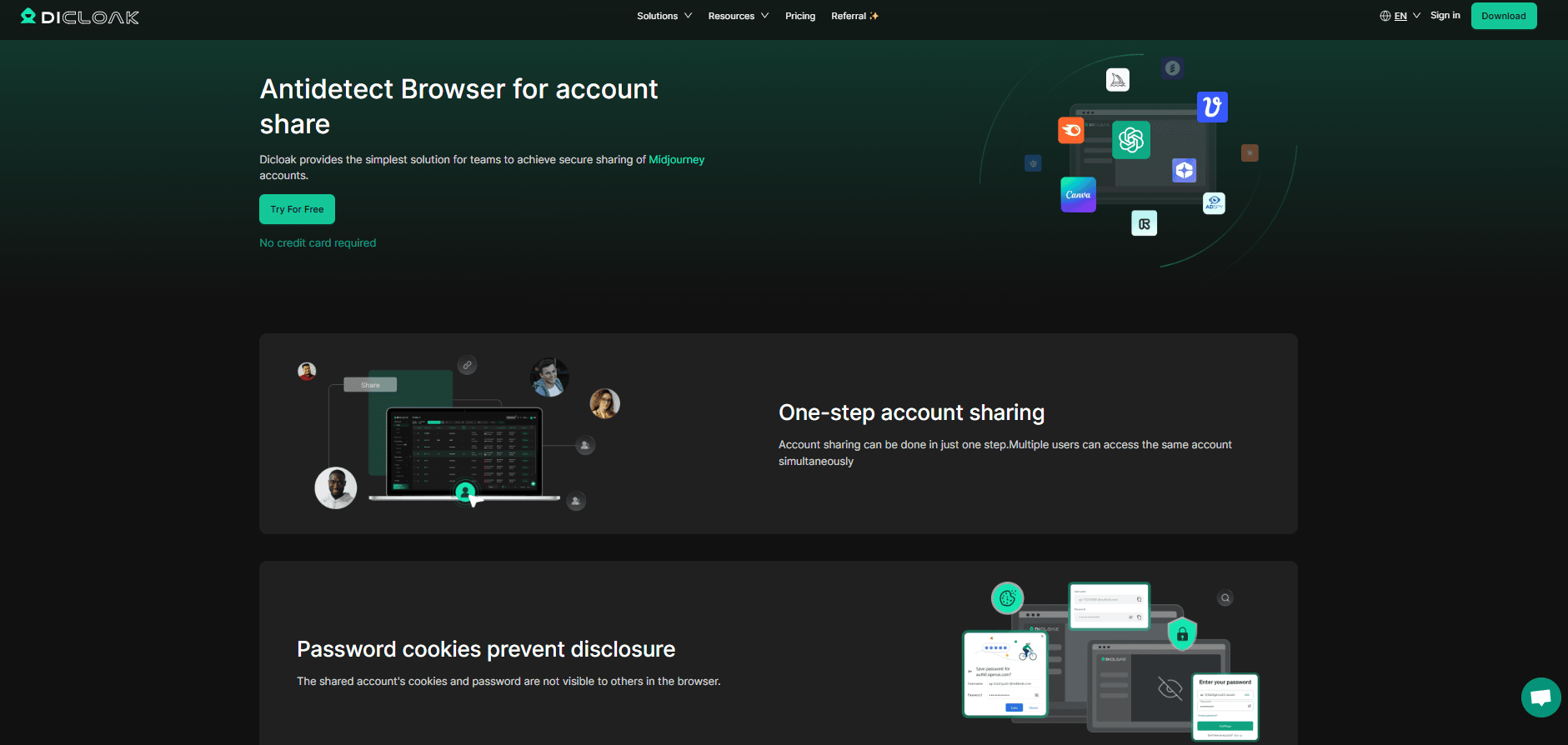
Task: Follow the Midjourney link in description
Action: (677, 160)
